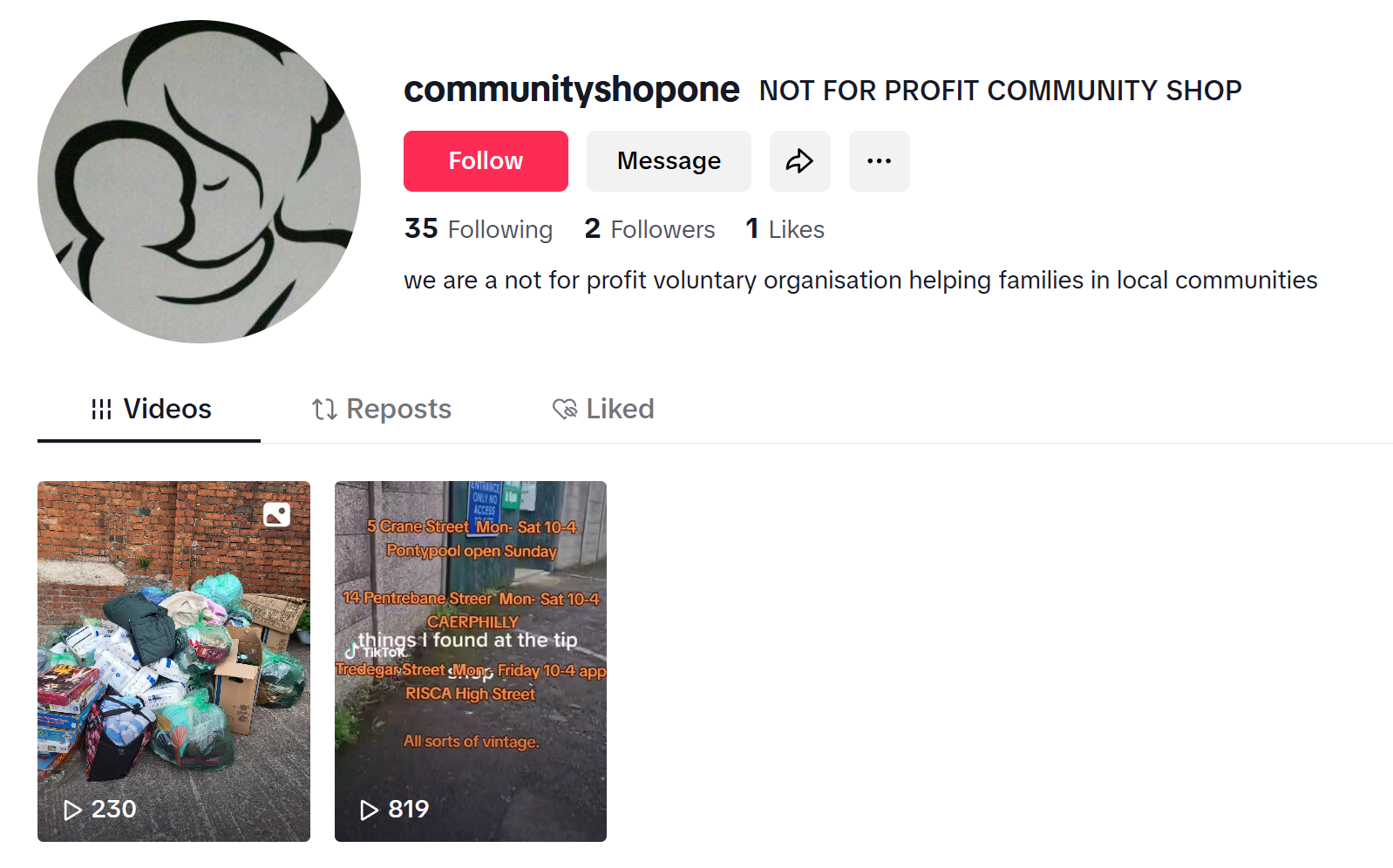Click the play icon beside 230 views
1393x868 pixels.
pyautogui.click(x=73, y=810)
